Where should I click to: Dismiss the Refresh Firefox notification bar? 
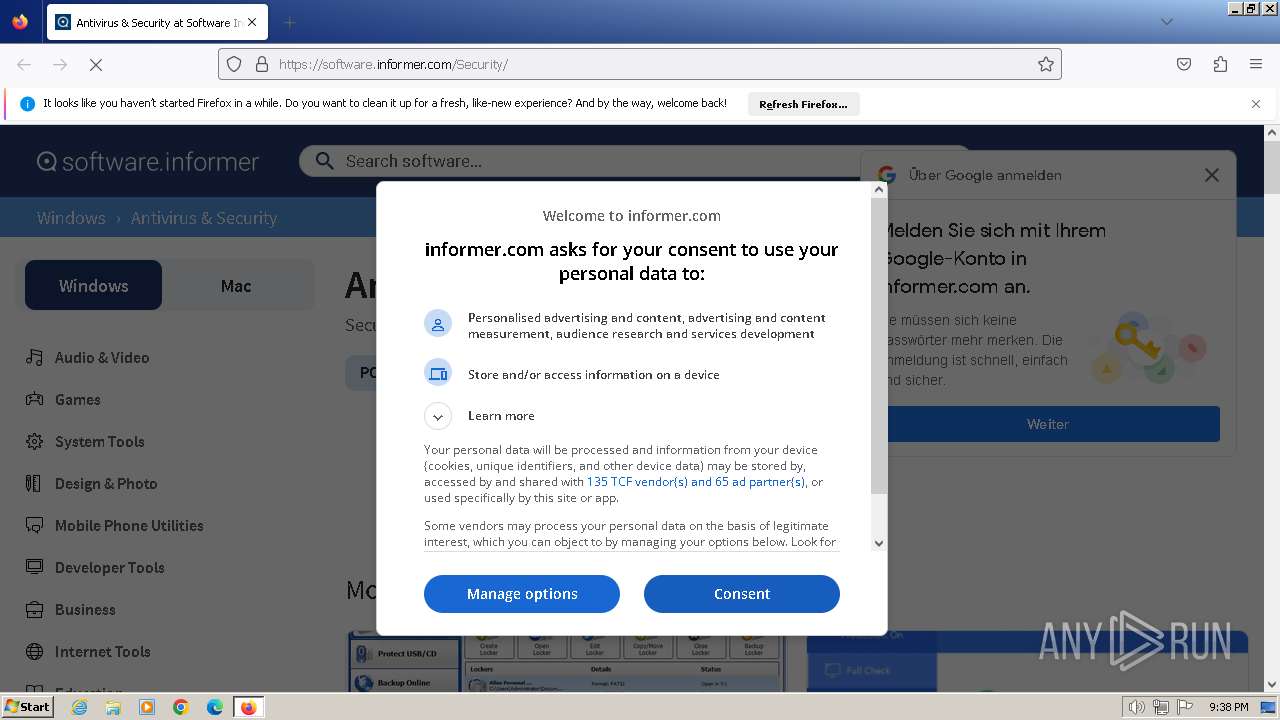pyautogui.click(x=1256, y=104)
